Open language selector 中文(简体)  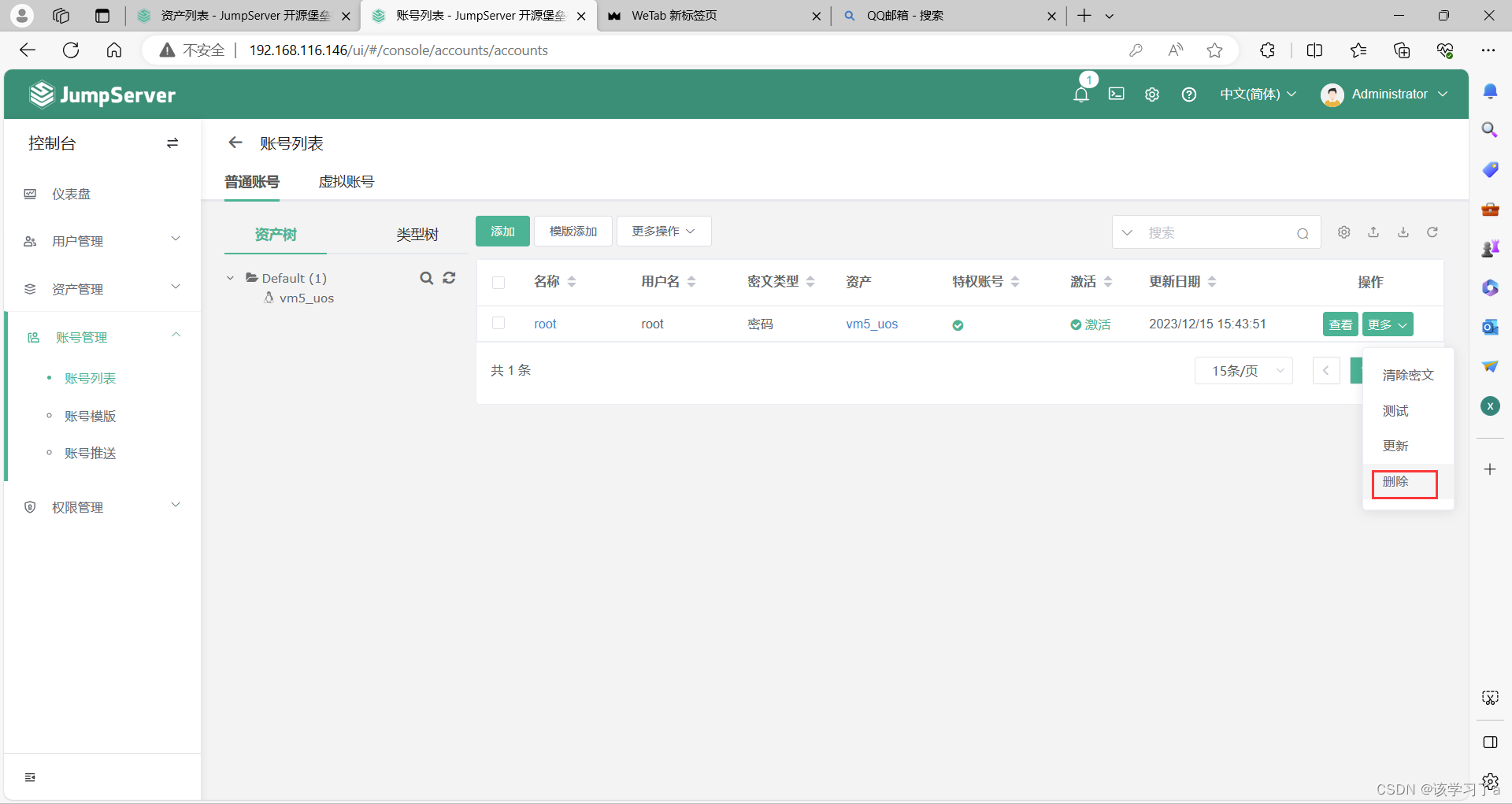point(1258,94)
